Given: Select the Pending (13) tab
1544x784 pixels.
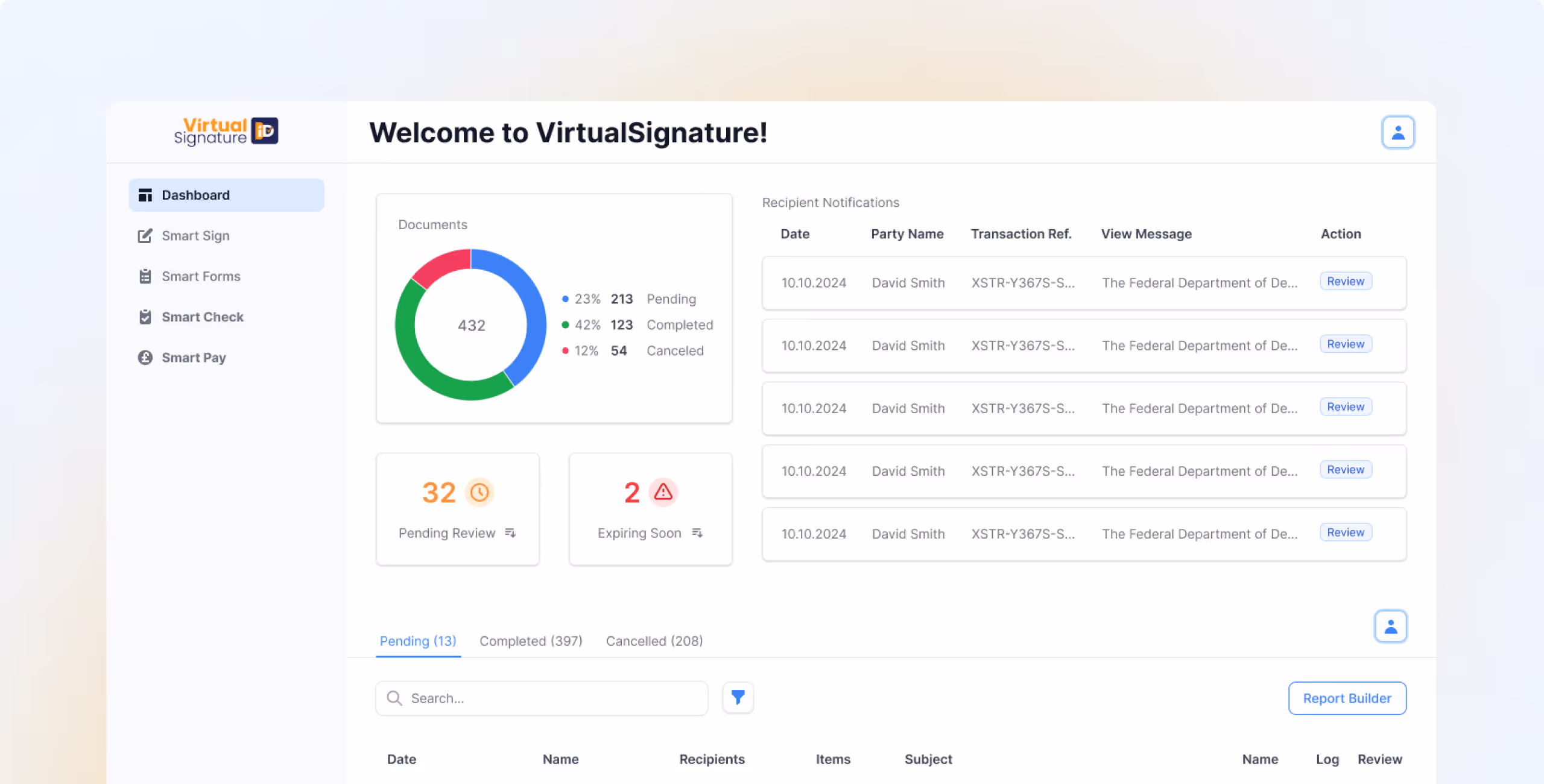Looking at the screenshot, I should coord(418,641).
